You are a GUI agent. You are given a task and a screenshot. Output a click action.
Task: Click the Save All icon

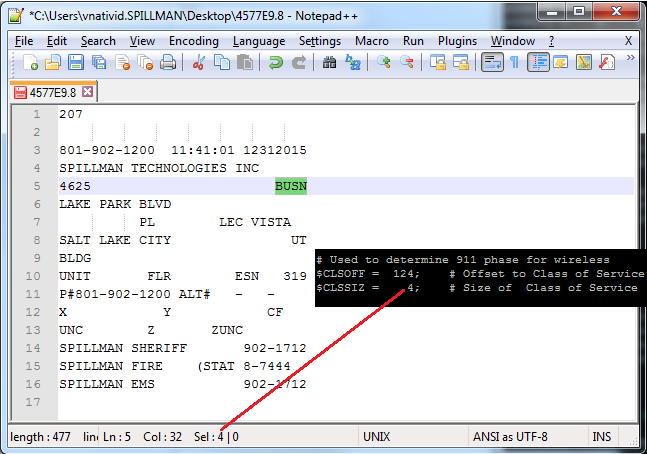click(99, 63)
